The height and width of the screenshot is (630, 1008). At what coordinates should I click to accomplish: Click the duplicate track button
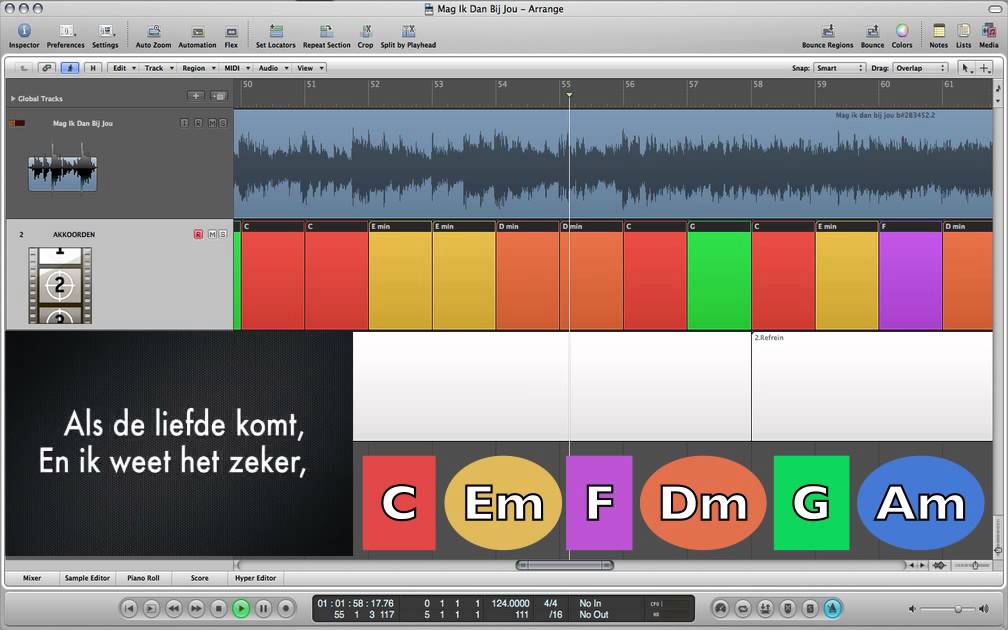click(x=219, y=96)
